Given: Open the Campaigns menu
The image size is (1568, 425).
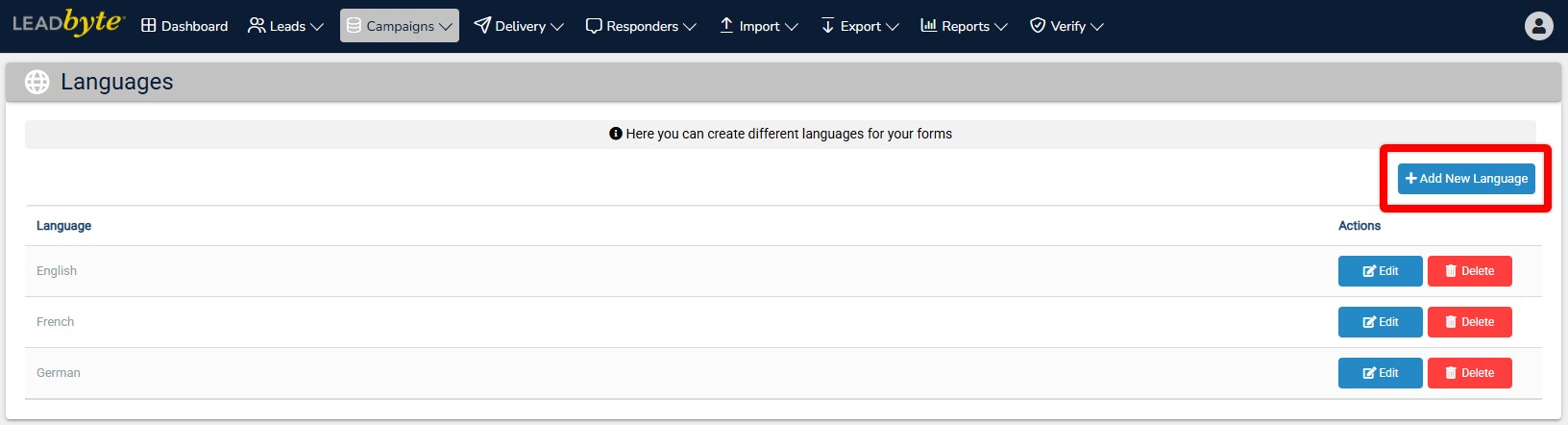Looking at the screenshot, I should pos(400,26).
